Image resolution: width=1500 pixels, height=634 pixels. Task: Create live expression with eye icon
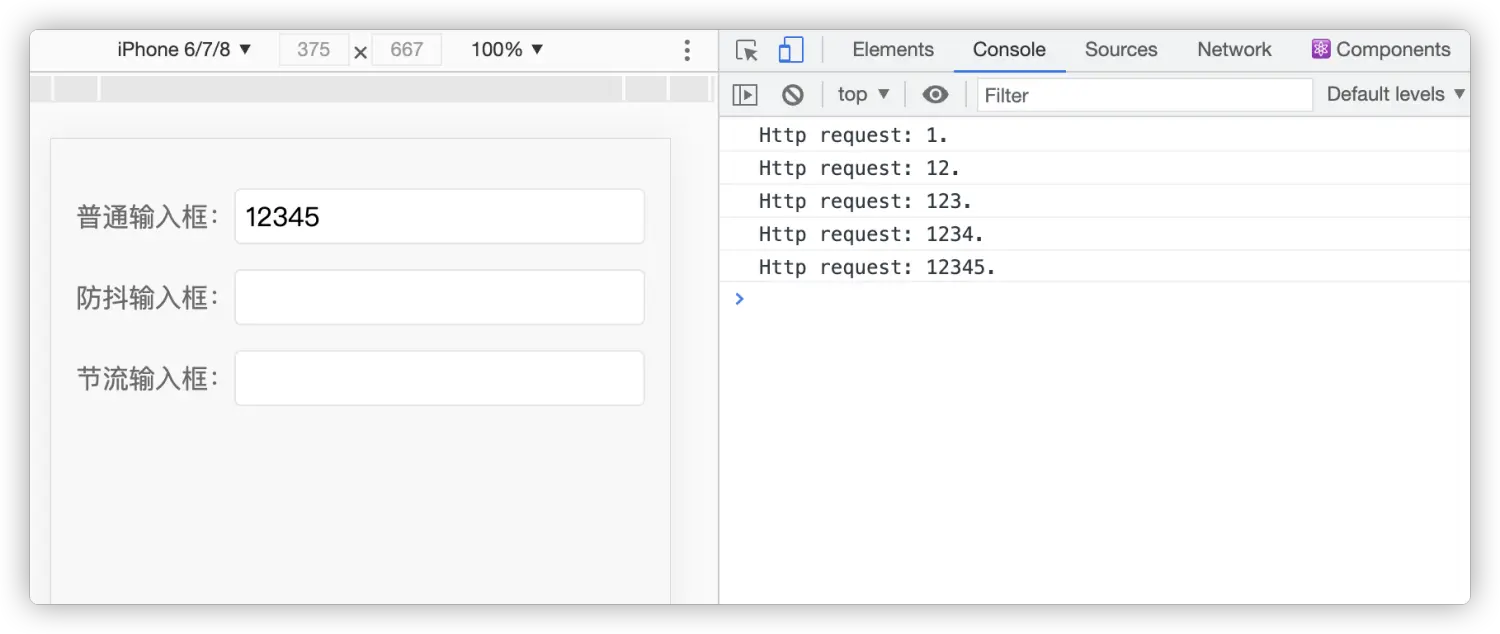(935, 95)
